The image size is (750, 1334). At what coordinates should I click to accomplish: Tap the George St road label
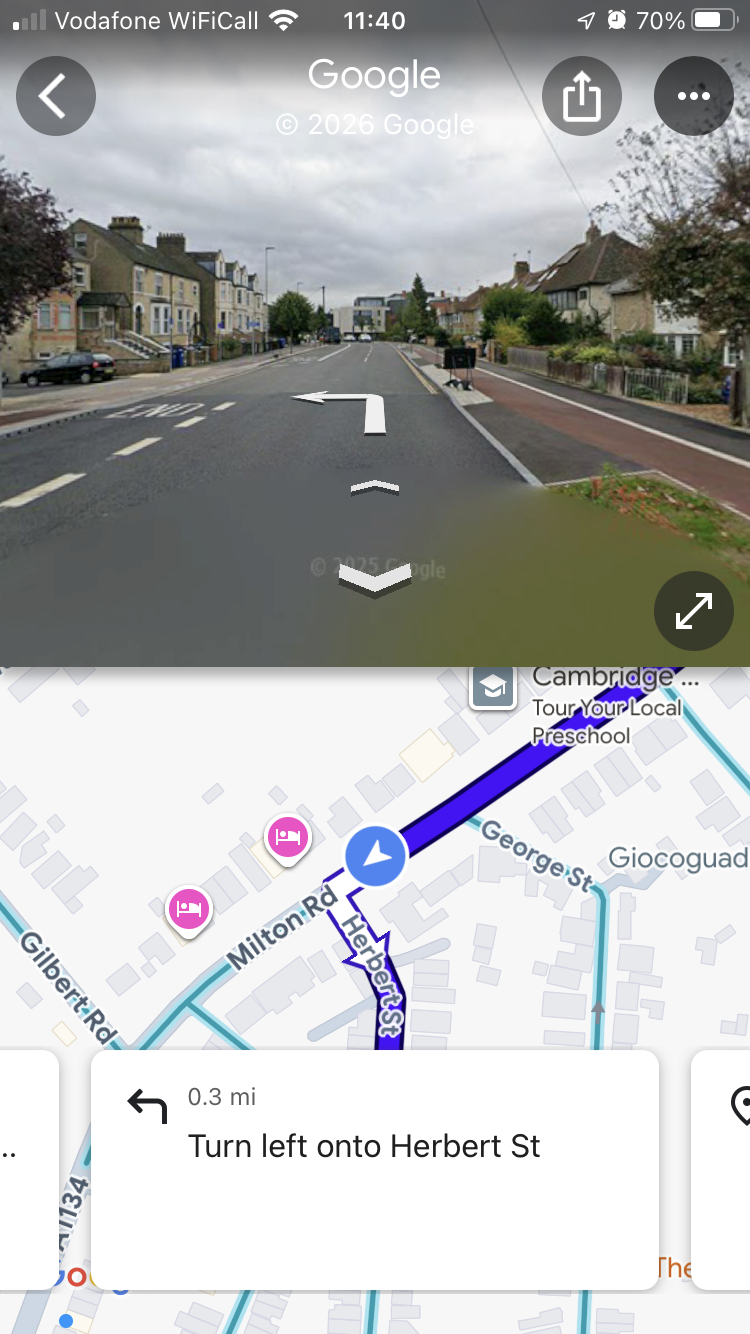click(537, 854)
